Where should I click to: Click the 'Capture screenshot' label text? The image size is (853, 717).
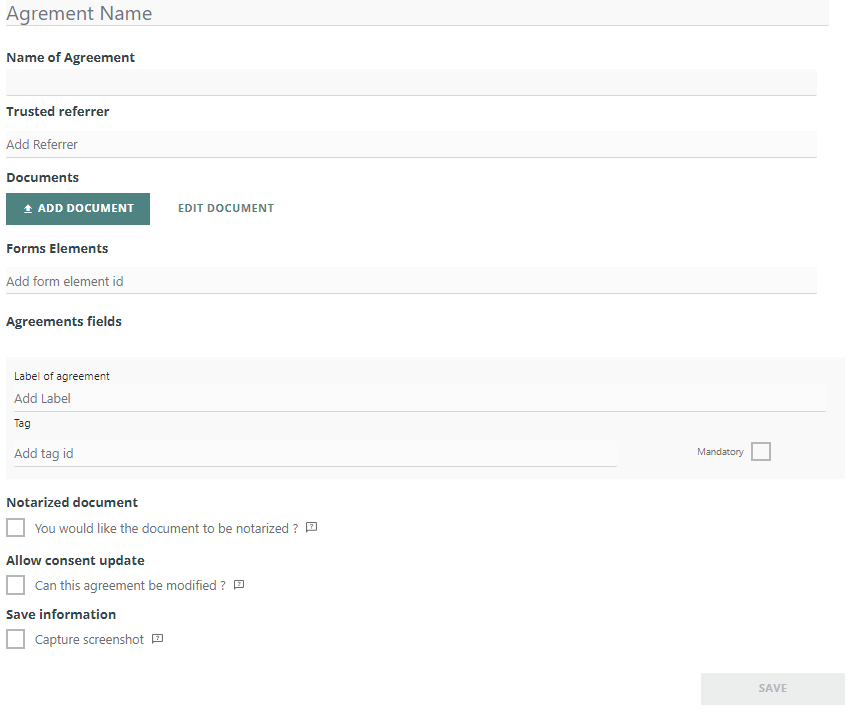[x=89, y=639]
